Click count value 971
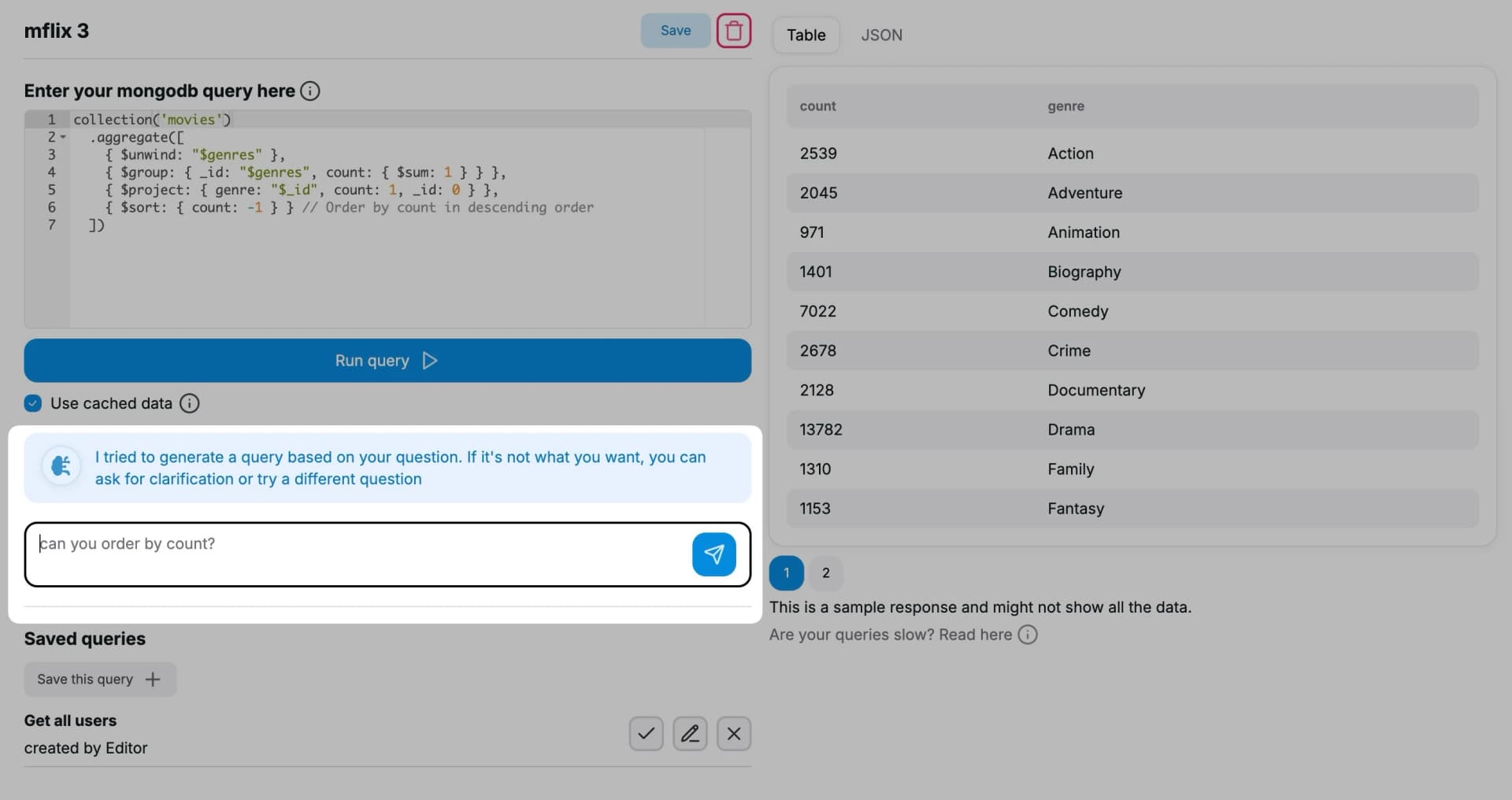 point(811,232)
